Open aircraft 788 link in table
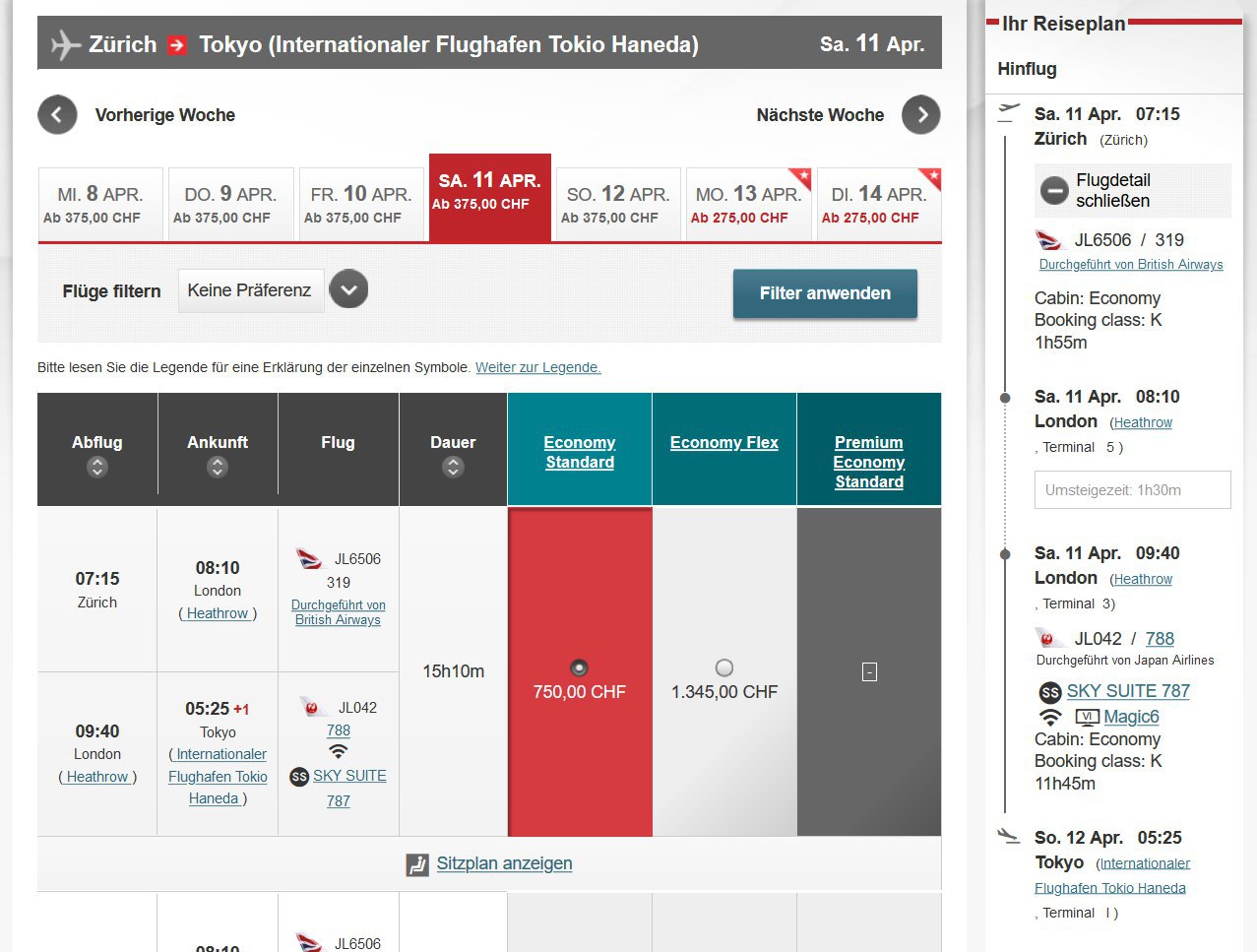The height and width of the screenshot is (952, 1257). pyautogui.click(x=339, y=730)
